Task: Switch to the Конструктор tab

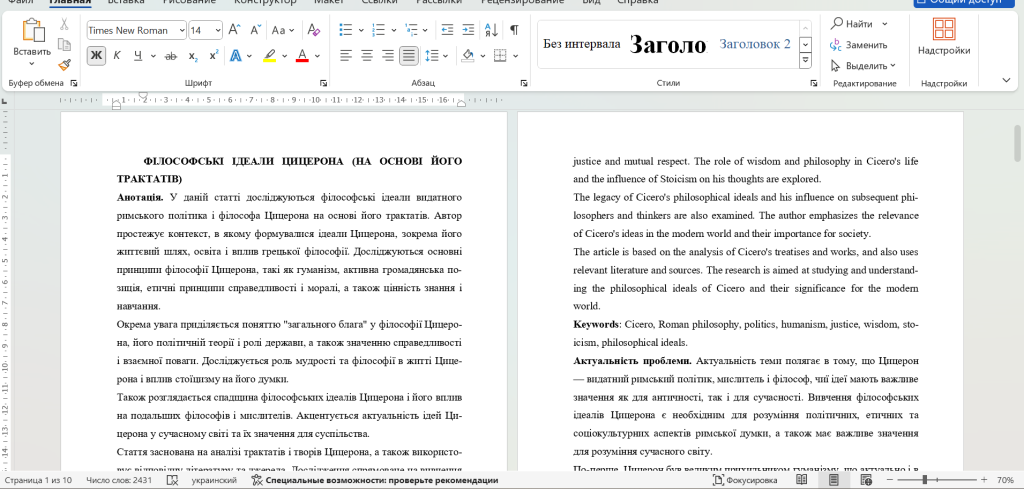Action: pos(265,2)
